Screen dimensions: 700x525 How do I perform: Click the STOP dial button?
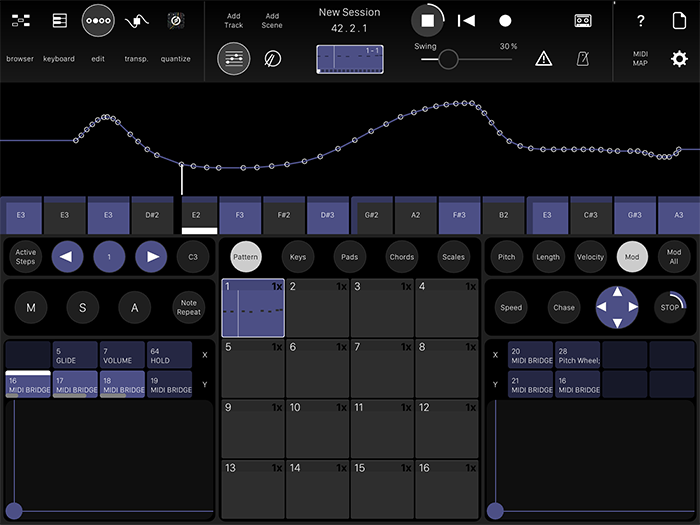(670, 308)
